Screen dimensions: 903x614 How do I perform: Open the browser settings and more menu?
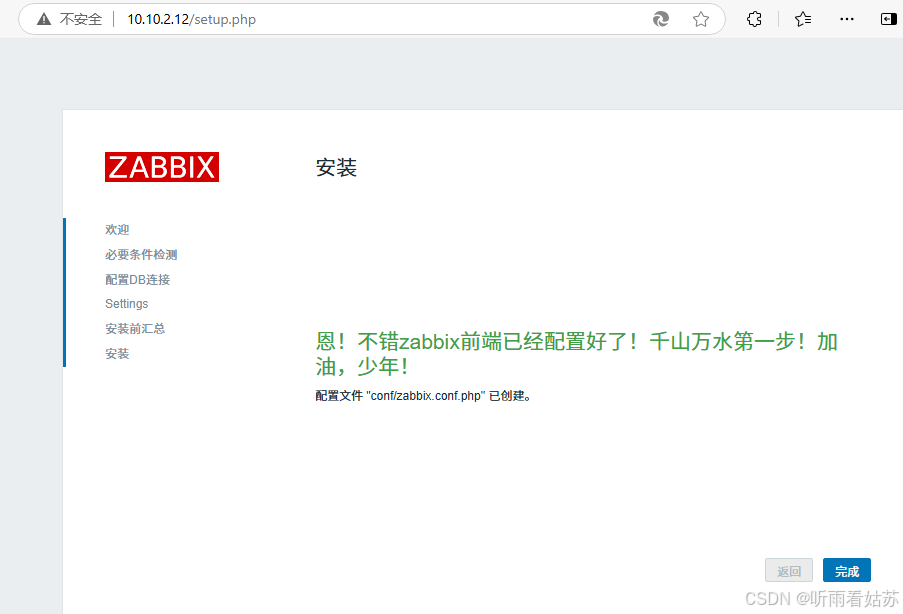click(x=847, y=19)
